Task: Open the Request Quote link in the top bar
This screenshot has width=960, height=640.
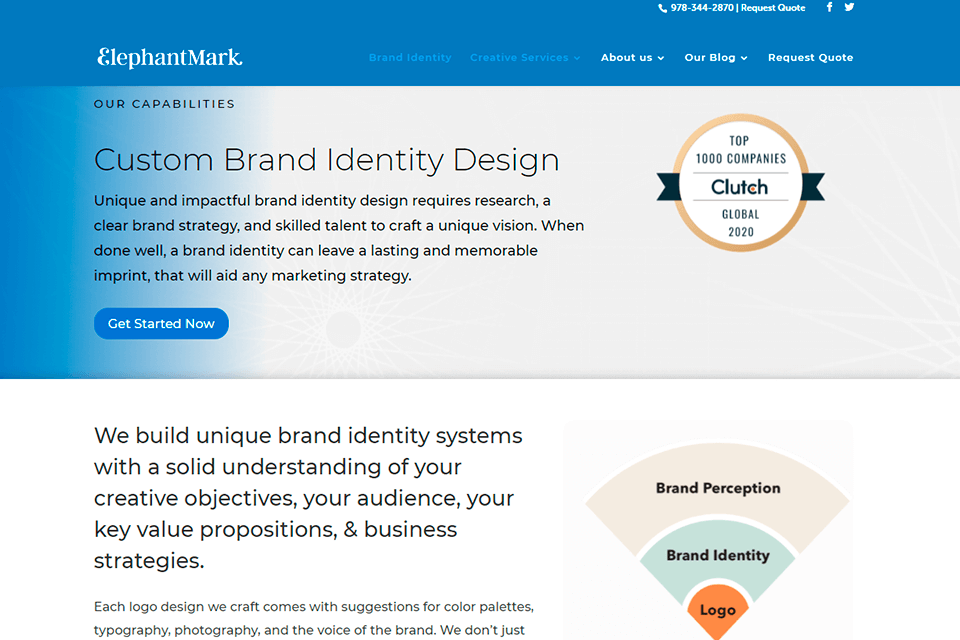Action: (x=773, y=8)
